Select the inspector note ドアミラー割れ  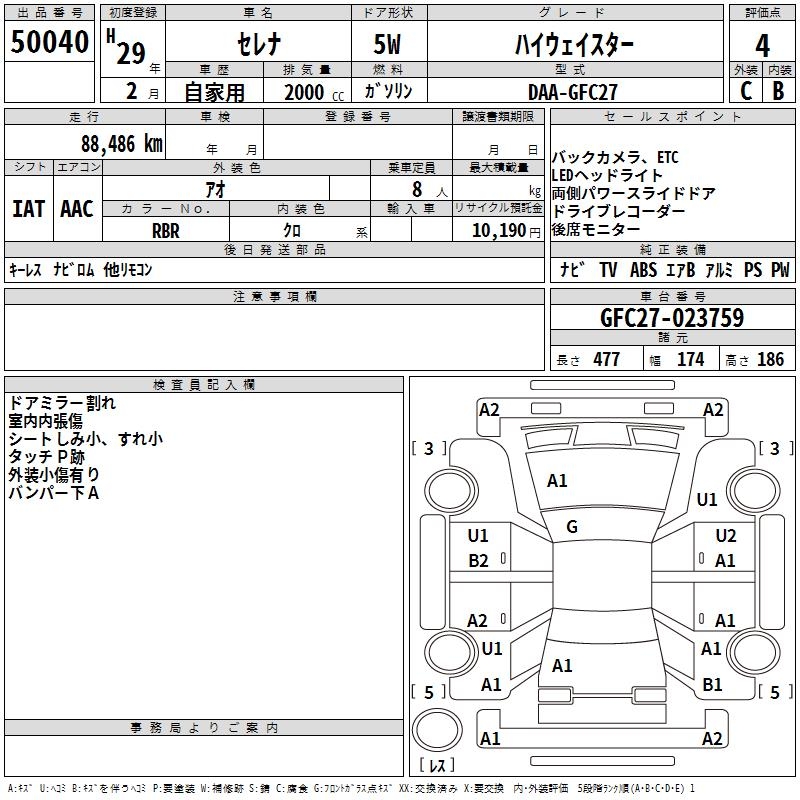[x=61, y=403]
